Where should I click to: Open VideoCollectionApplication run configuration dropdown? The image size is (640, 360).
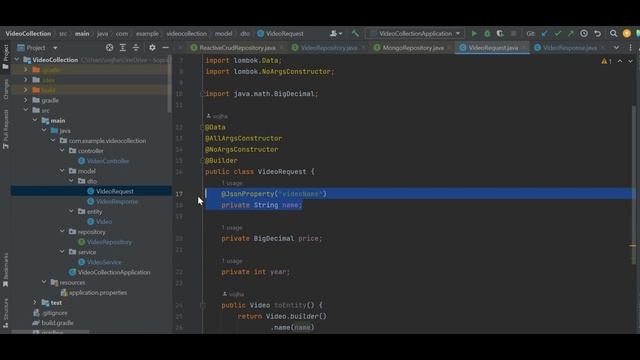pos(415,33)
